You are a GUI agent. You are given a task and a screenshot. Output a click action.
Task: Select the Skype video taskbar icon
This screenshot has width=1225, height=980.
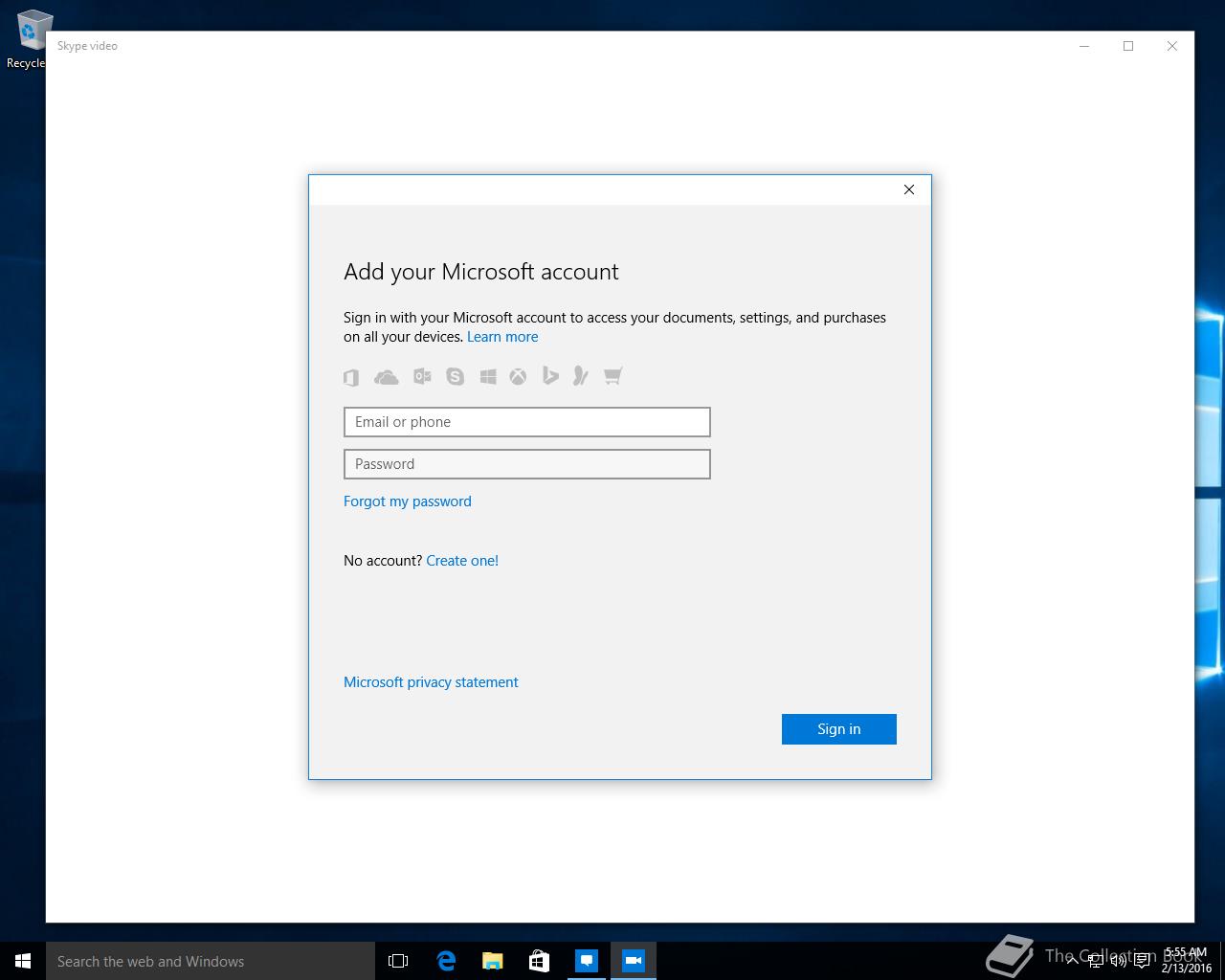(x=634, y=961)
